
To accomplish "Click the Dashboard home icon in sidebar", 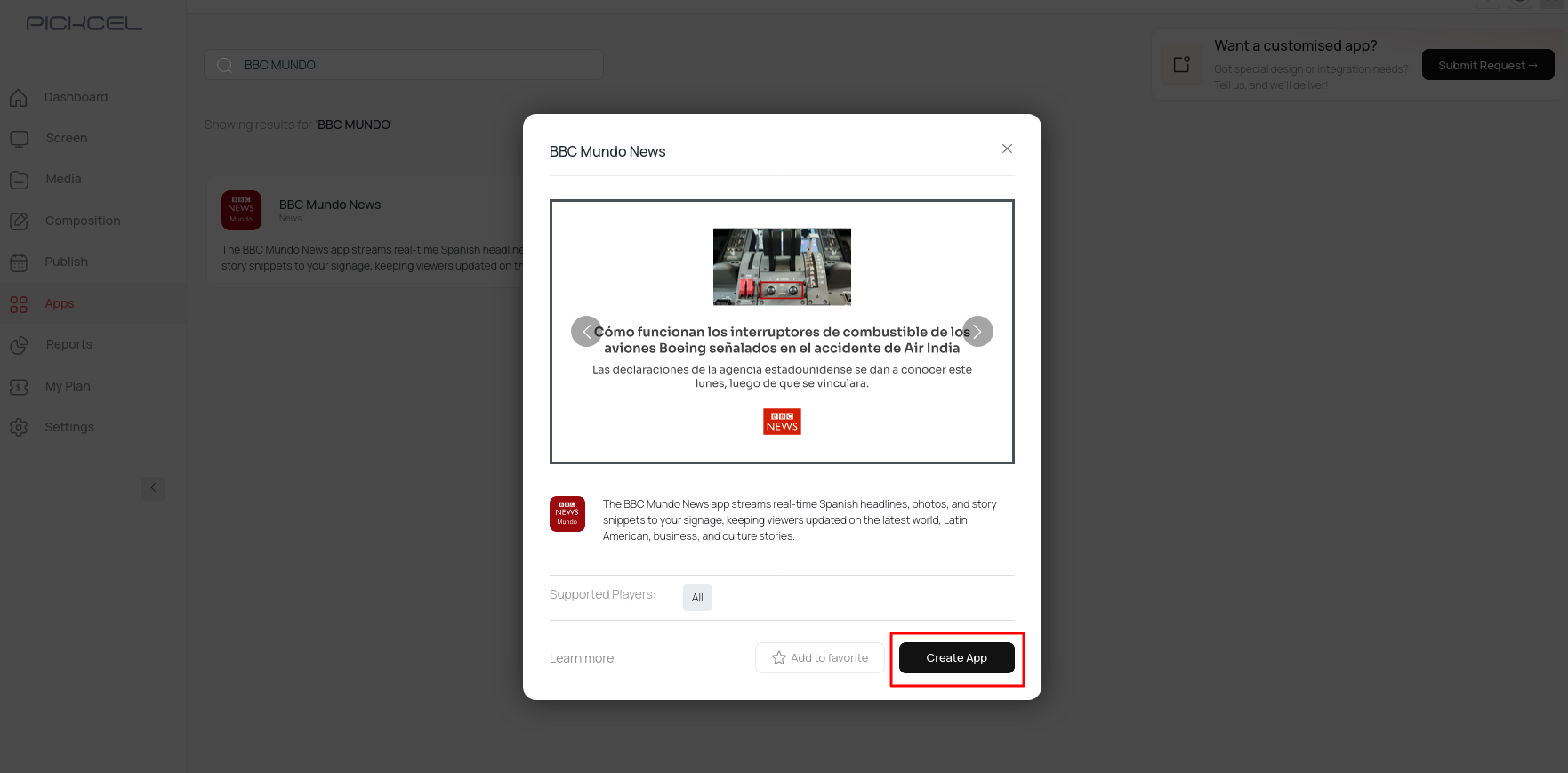I will point(19,97).
